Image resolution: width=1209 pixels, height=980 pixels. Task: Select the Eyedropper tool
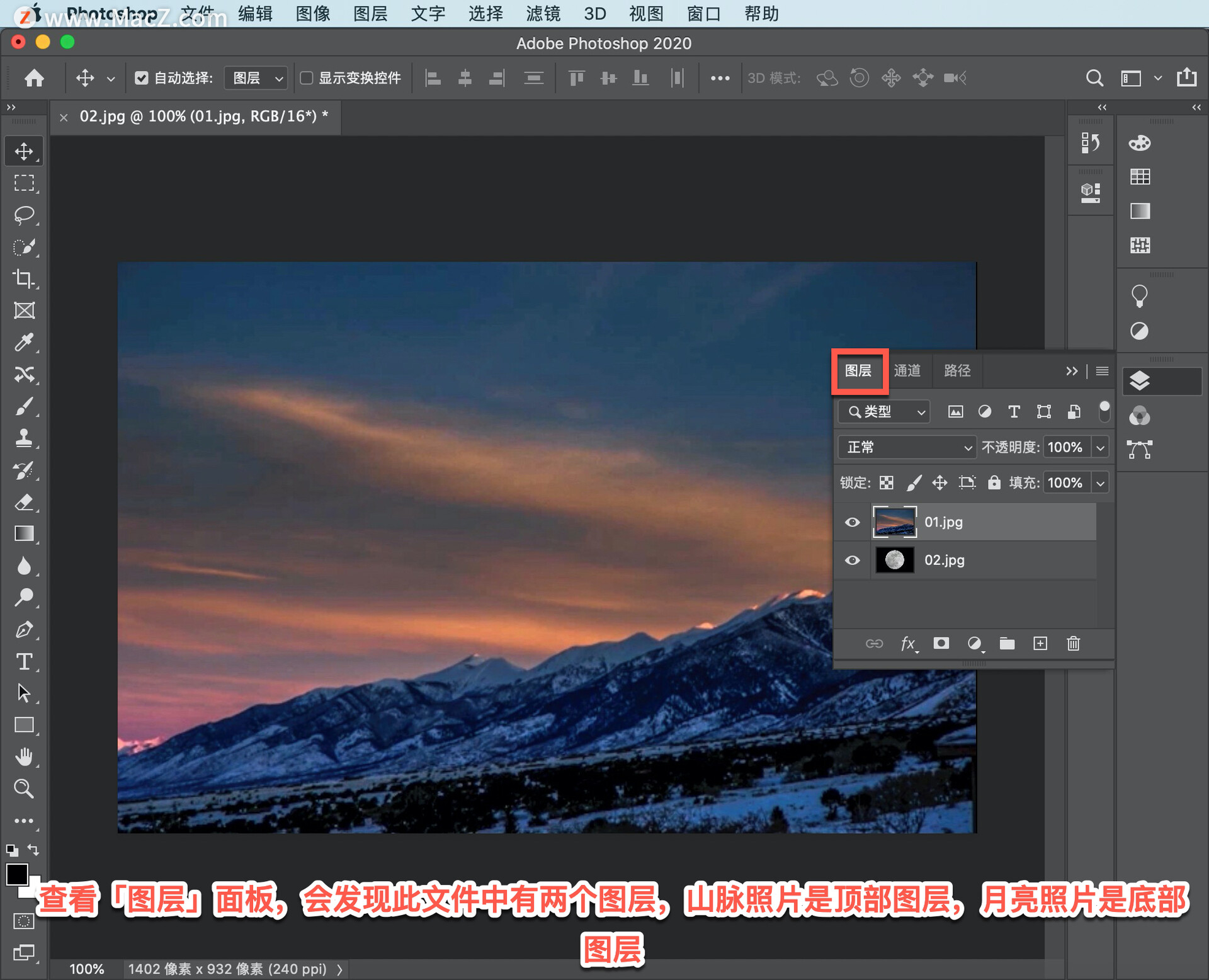coord(24,343)
